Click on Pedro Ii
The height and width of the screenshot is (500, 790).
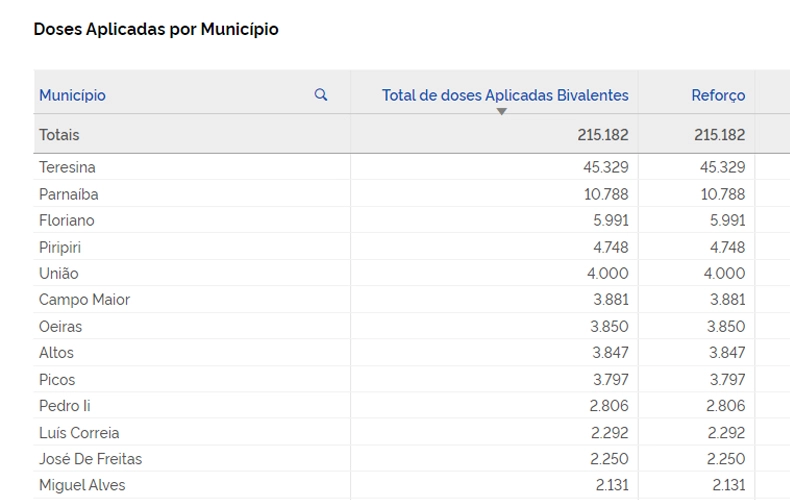click(64, 406)
